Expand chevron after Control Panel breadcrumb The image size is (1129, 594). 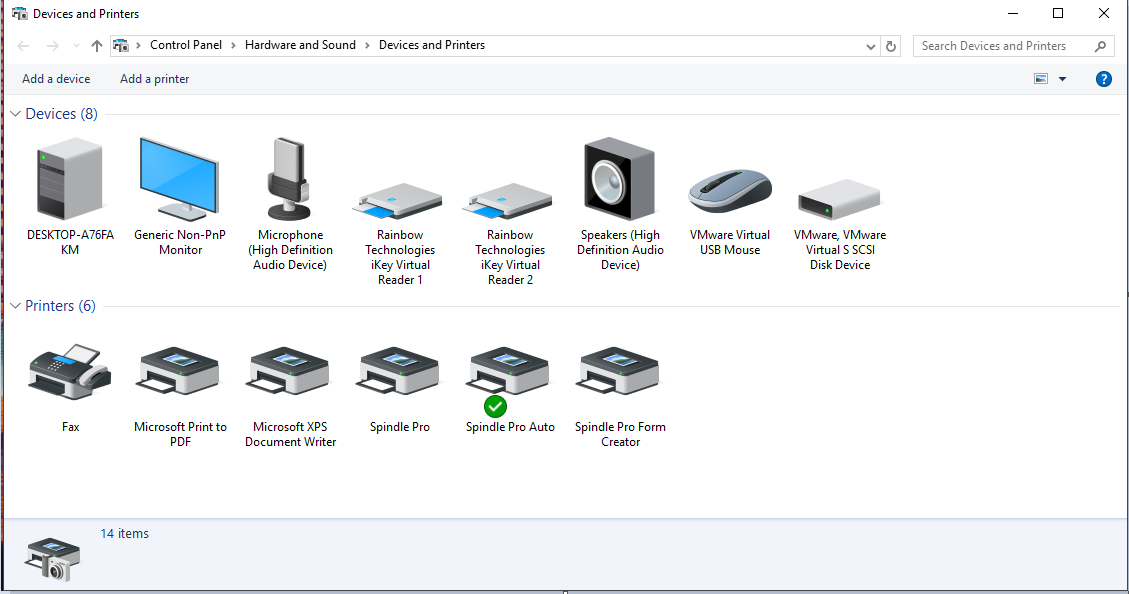(x=233, y=45)
